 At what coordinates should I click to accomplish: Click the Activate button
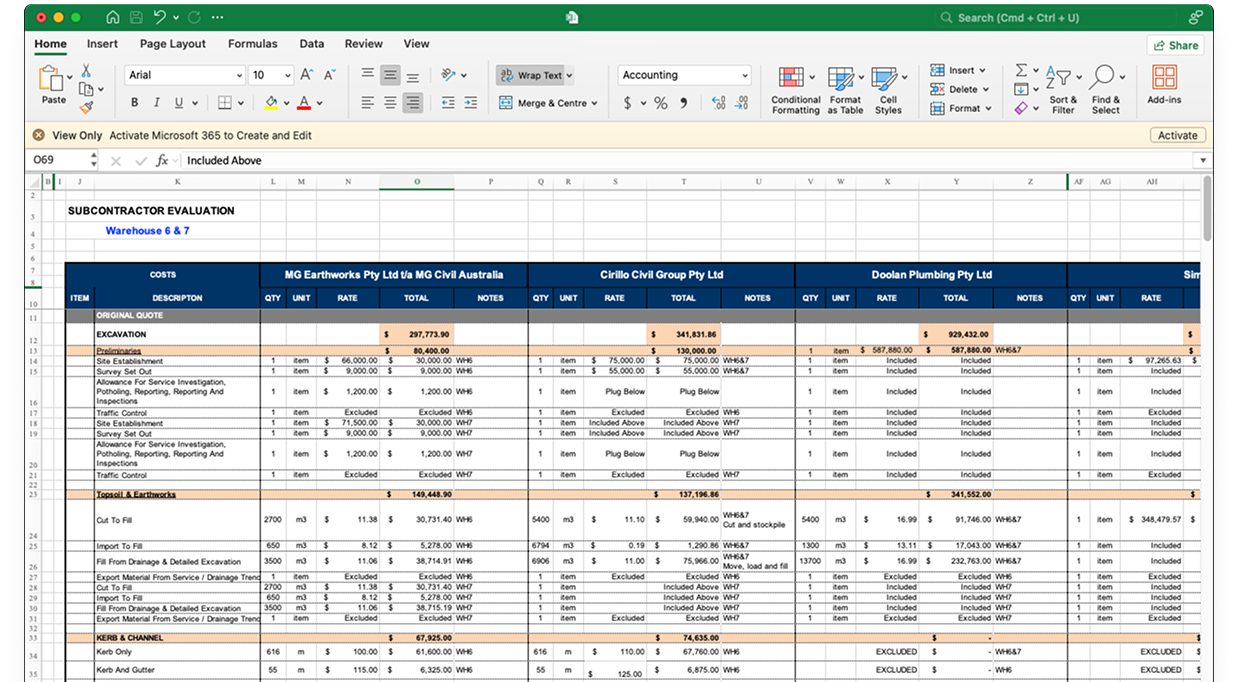click(1177, 134)
